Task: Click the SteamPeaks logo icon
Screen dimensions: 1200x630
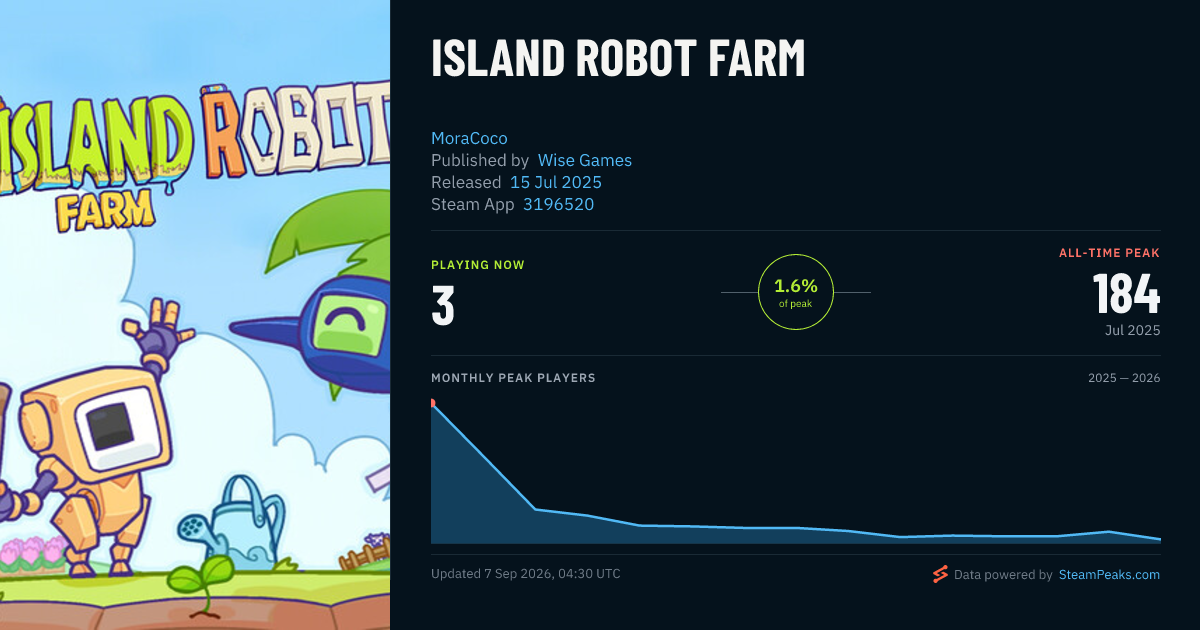Action: pyautogui.click(x=940, y=574)
